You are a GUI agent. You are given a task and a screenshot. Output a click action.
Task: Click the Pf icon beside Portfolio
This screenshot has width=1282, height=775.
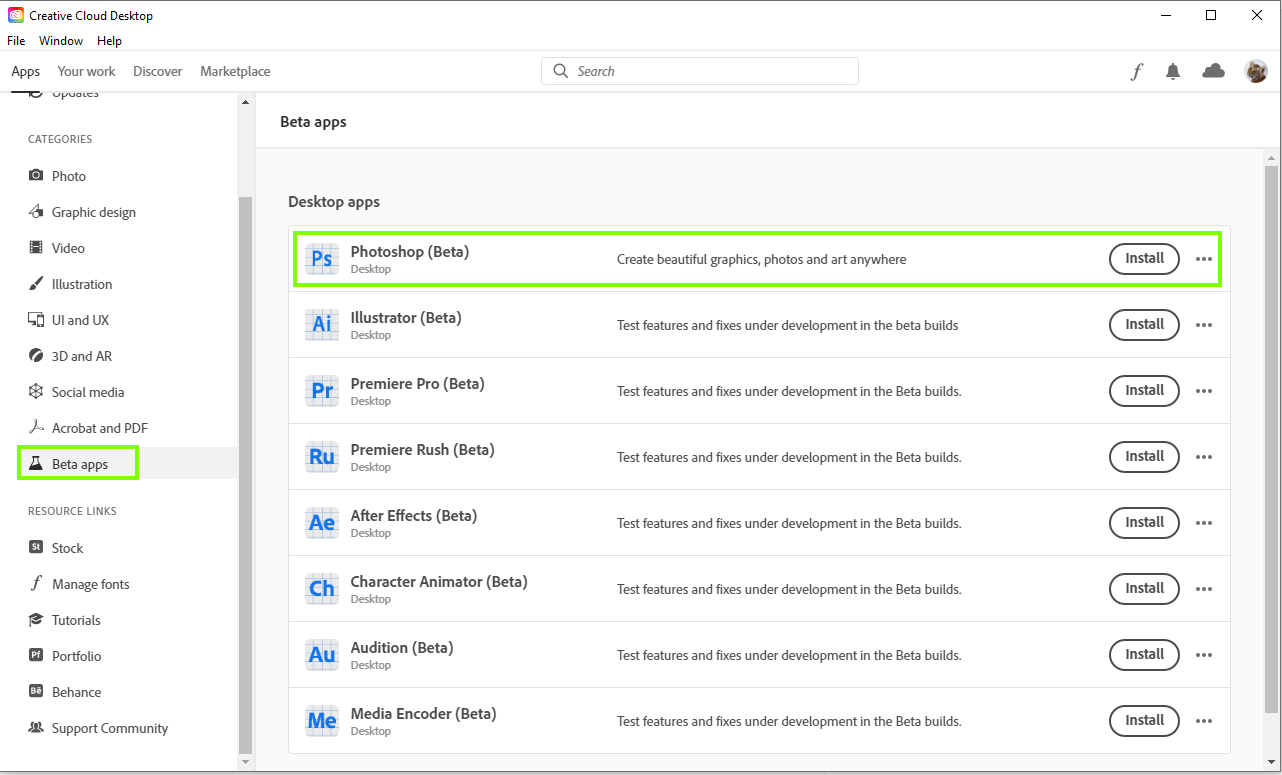(x=36, y=656)
